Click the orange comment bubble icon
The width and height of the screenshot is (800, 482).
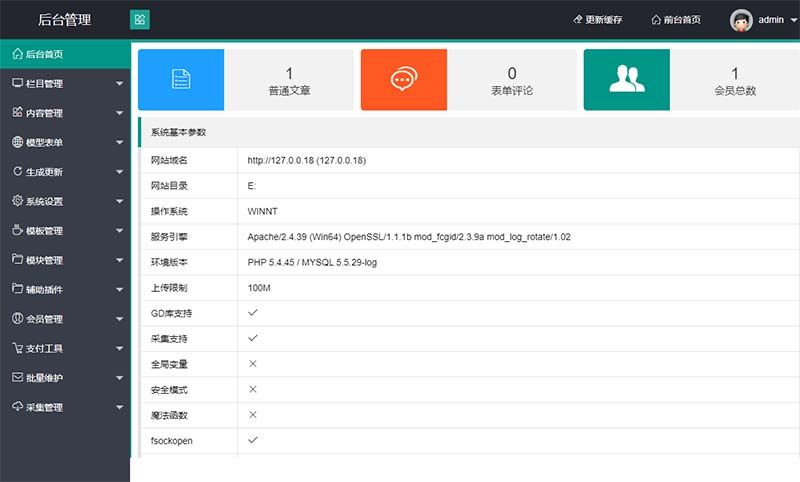click(x=403, y=79)
